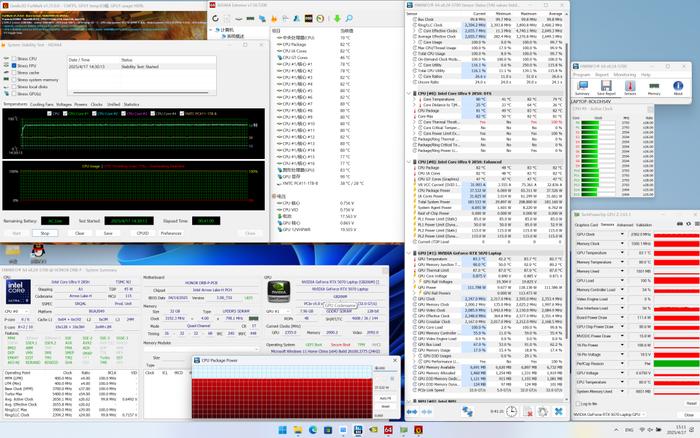Click the green PerfCap Reason bar in GPU-Z
This screenshot has width=700, height=438.
tap(676, 364)
